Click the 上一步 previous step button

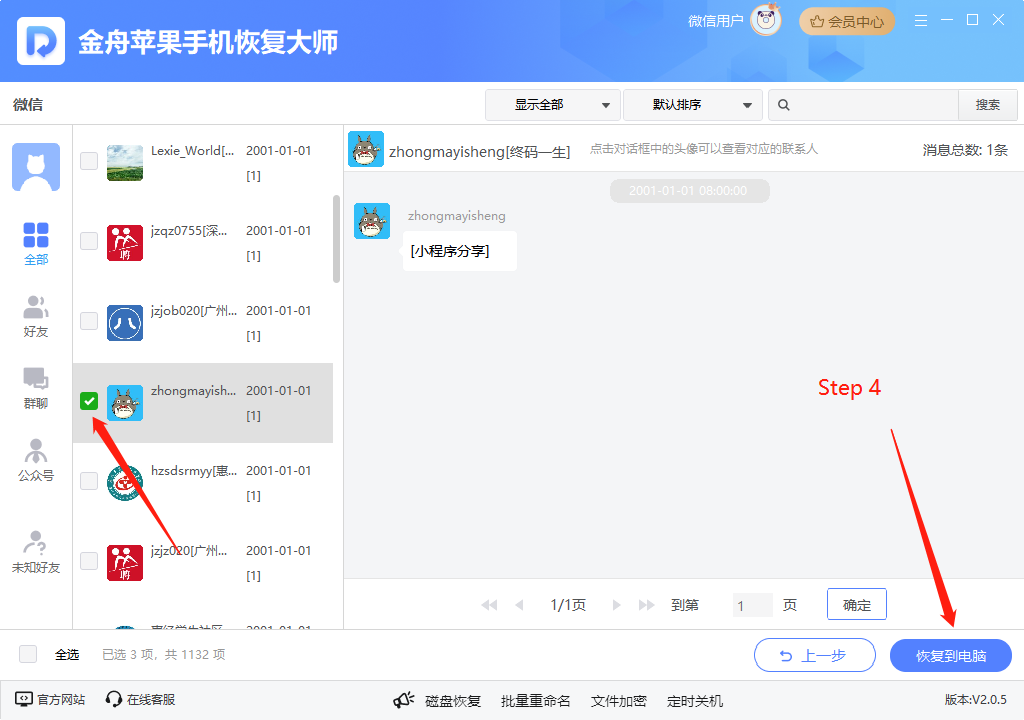(815, 655)
